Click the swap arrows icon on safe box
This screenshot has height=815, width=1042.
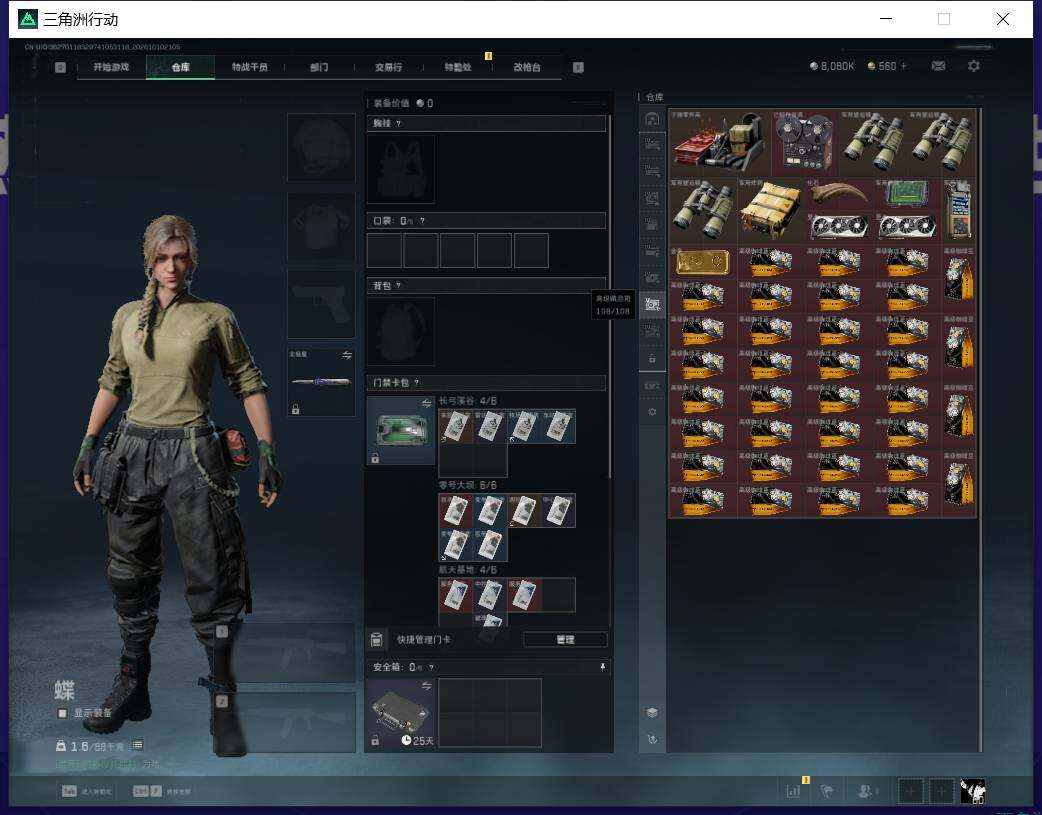pyautogui.click(x=426, y=685)
